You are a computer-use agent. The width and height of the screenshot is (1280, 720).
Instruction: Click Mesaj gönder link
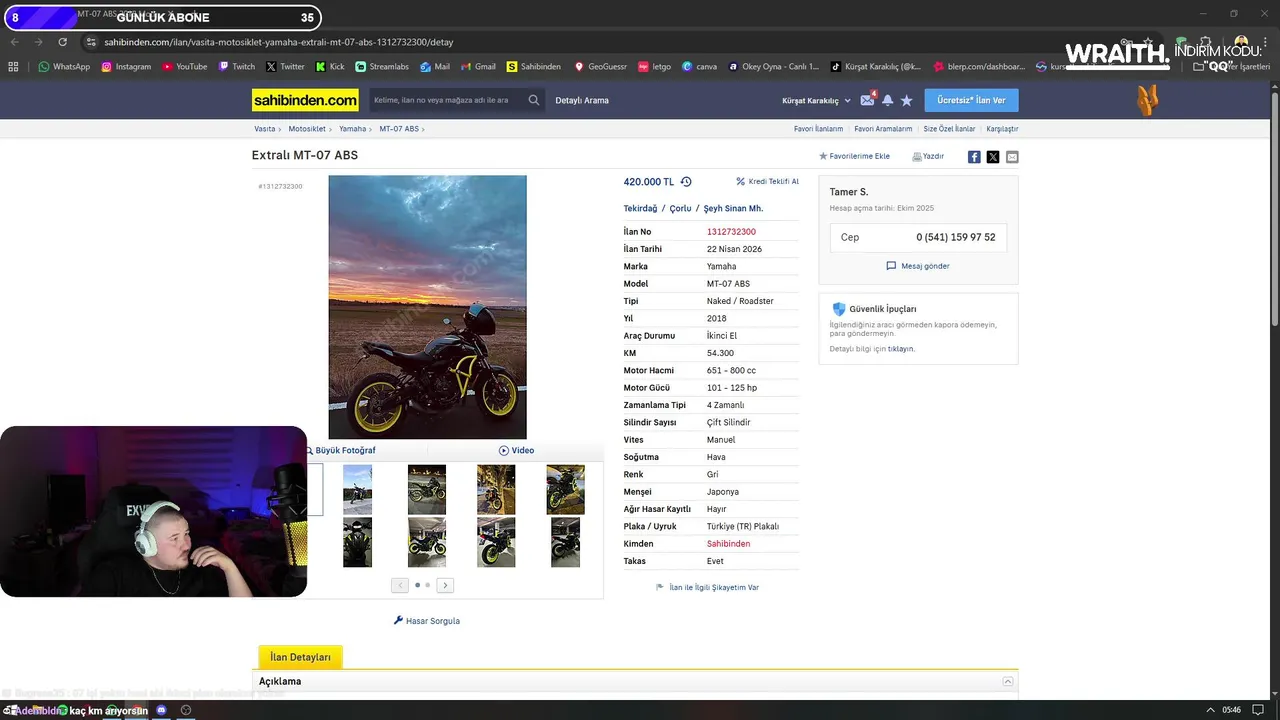pos(918,266)
